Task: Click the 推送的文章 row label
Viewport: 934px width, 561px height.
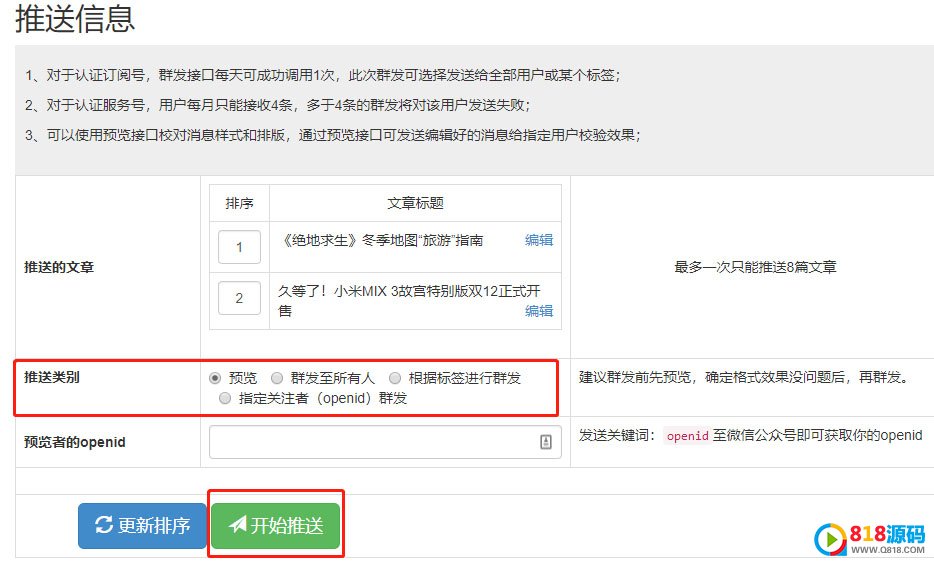Action: (59, 267)
